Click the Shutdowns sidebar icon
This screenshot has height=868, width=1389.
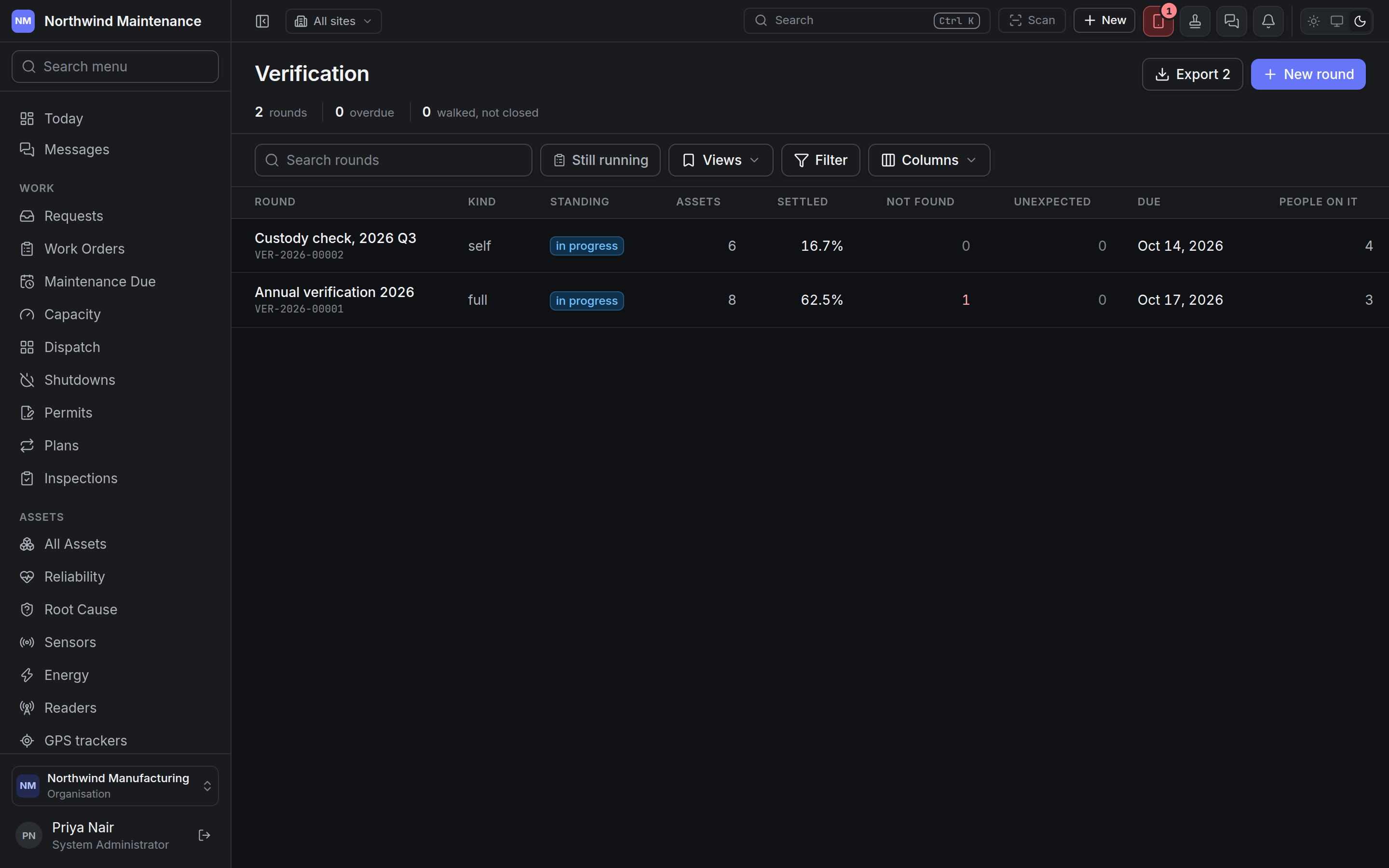pos(27,380)
